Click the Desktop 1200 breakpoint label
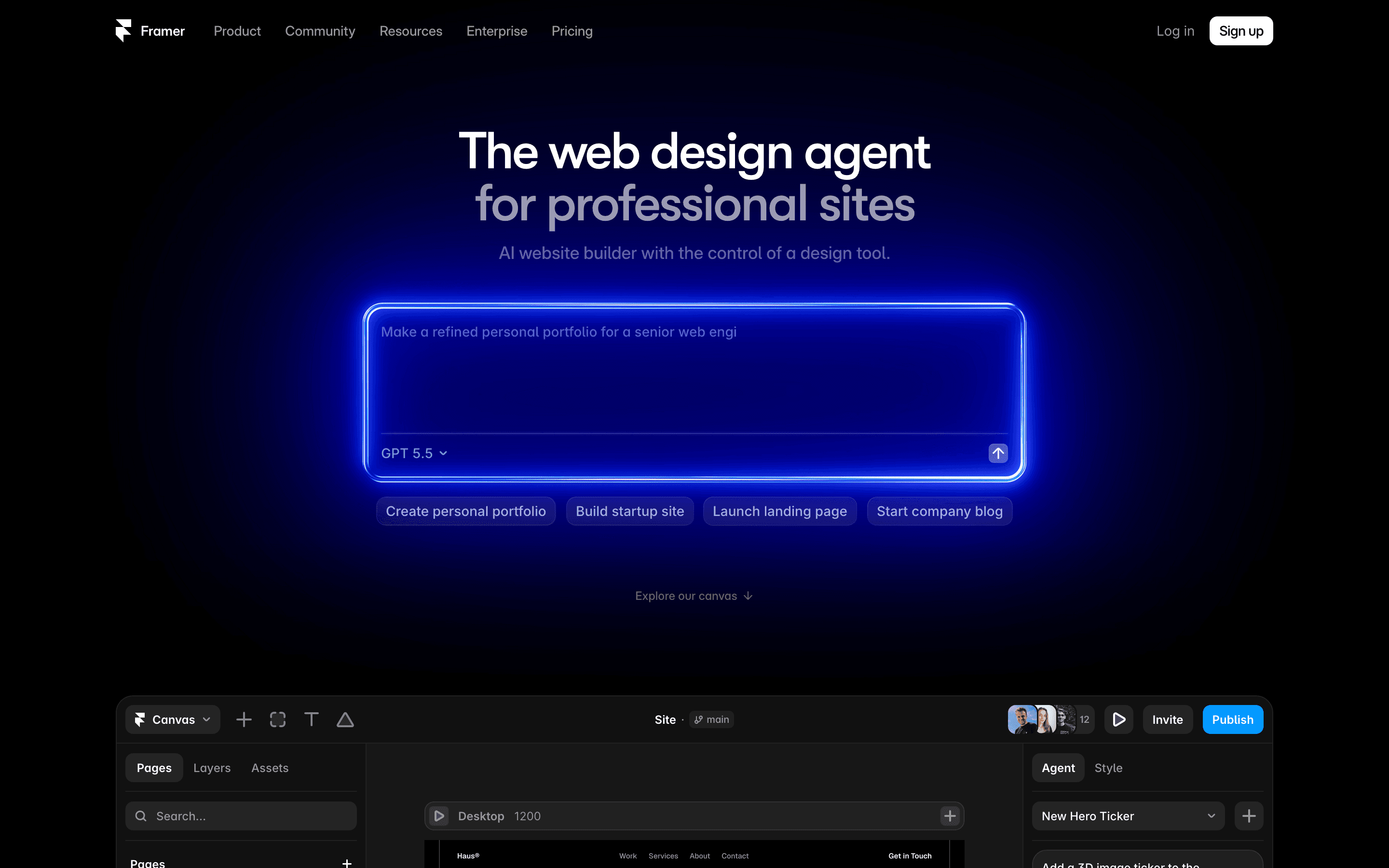 click(499, 816)
